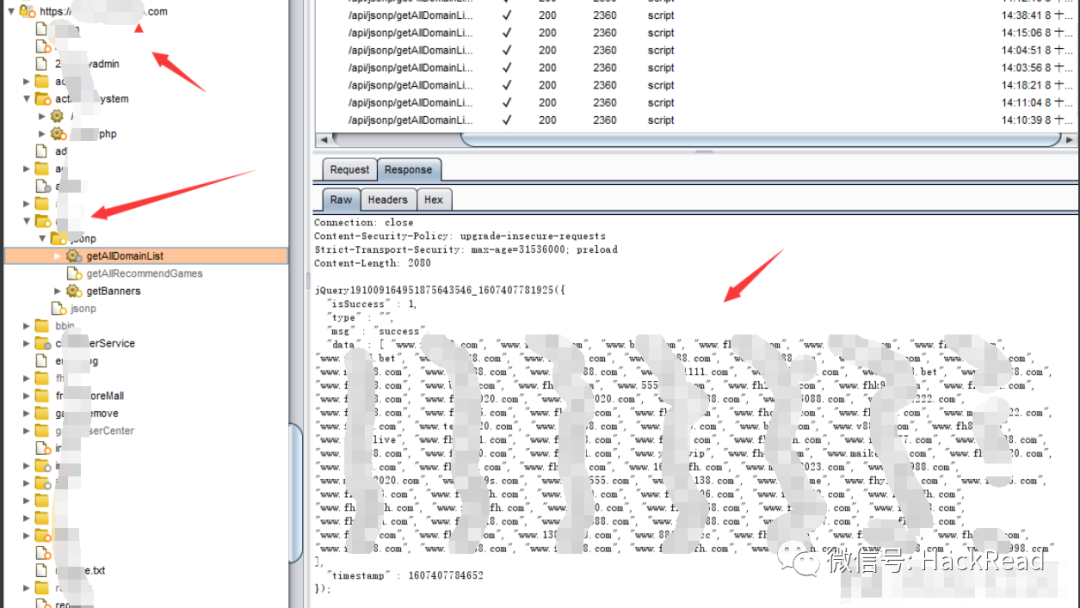Screen dimensions: 1080x608
Task: Click the lock icon of the root host
Action: [x=25, y=11]
